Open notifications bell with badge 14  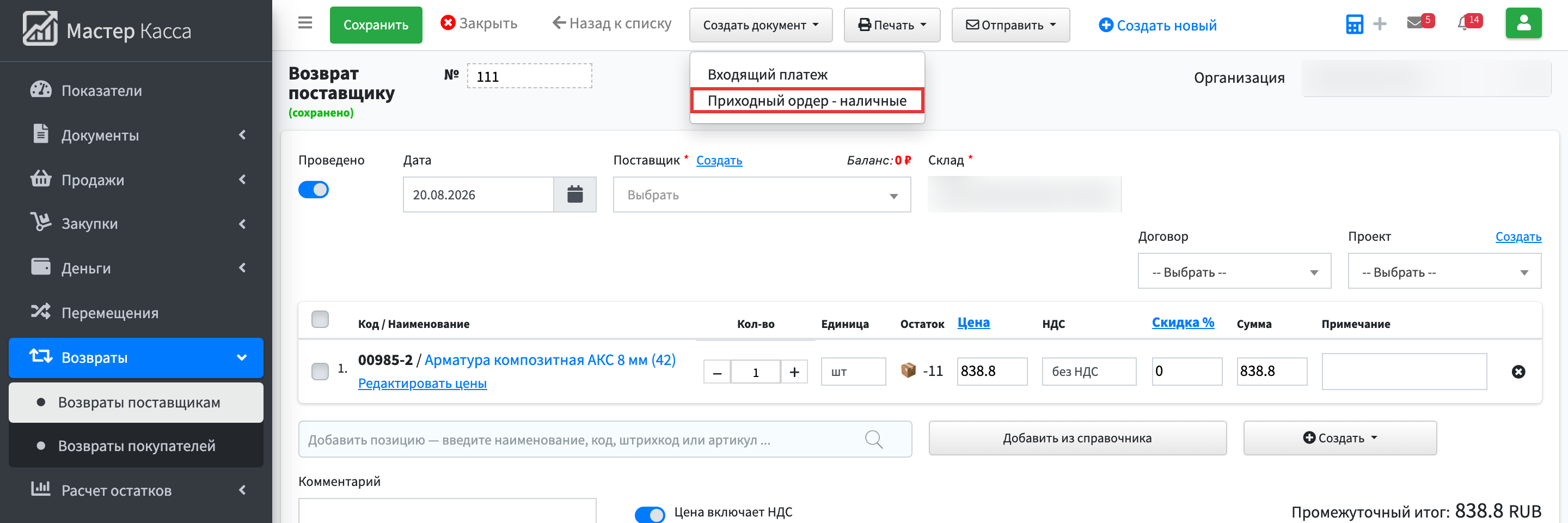coord(1469,22)
